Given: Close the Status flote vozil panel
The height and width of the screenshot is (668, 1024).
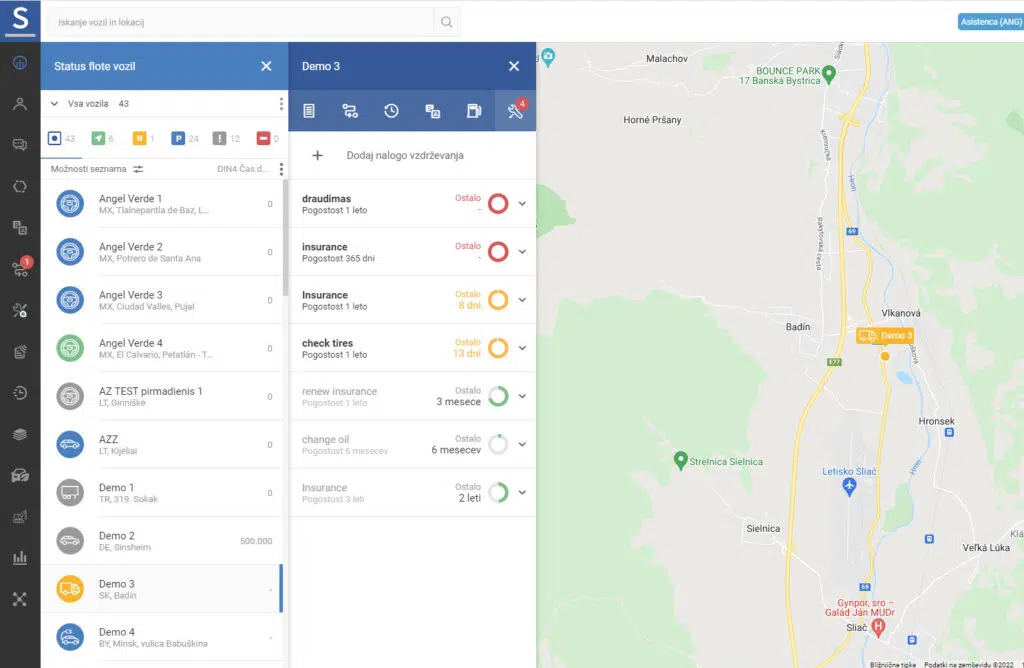Looking at the screenshot, I should pos(266,66).
